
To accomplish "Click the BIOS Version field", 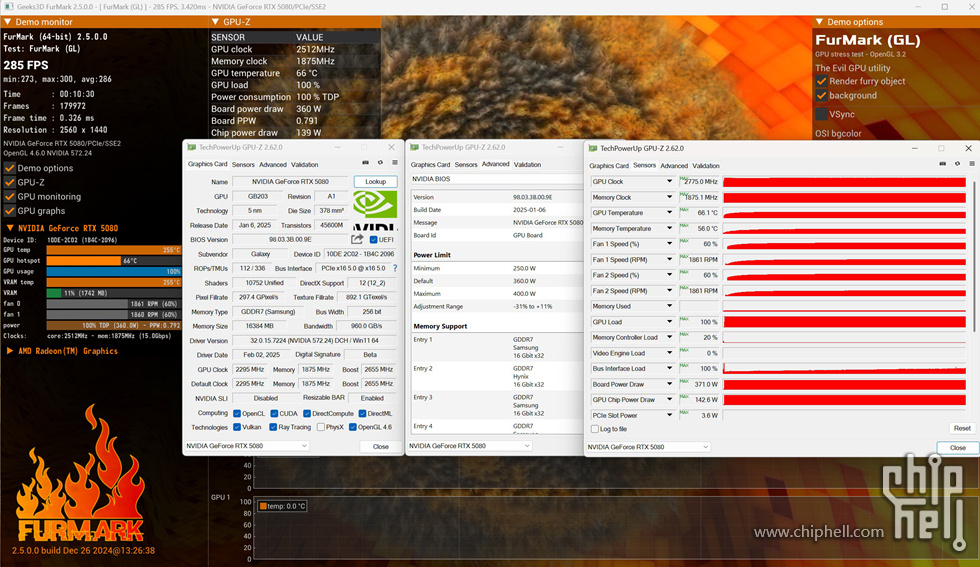I will tap(291, 239).
